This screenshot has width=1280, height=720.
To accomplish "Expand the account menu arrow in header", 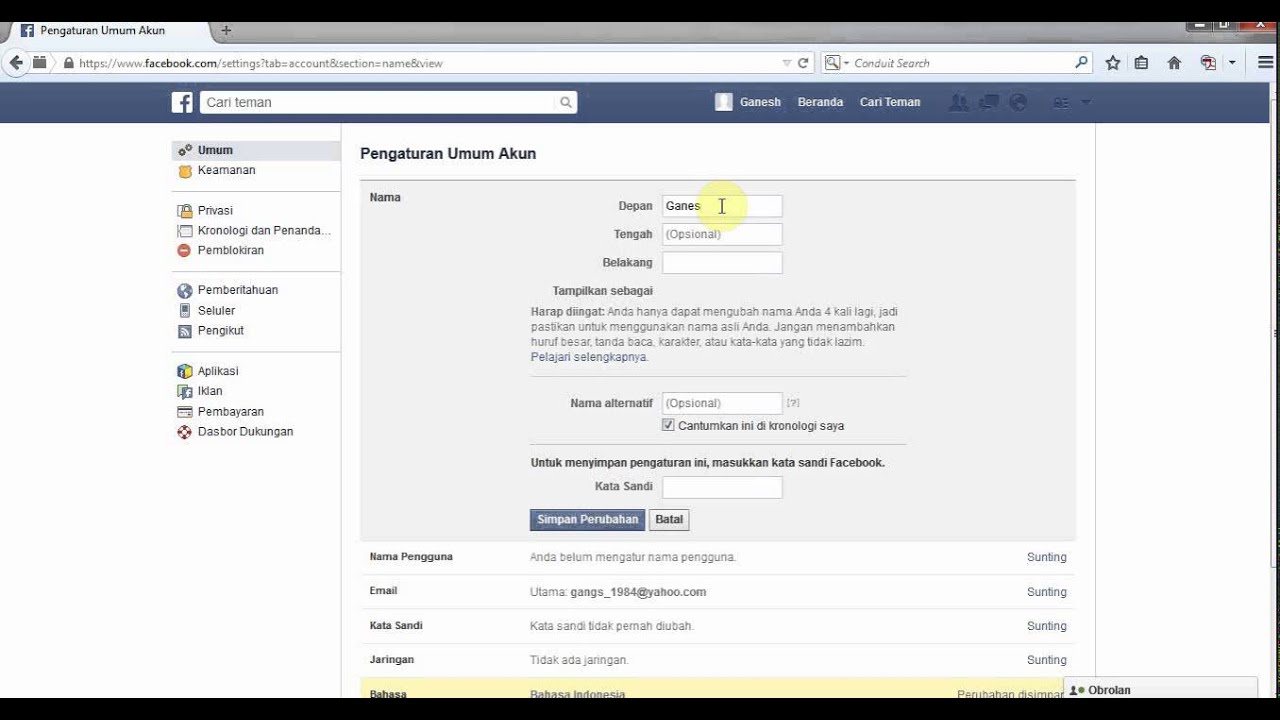I will pyautogui.click(x=1086, y=102).
